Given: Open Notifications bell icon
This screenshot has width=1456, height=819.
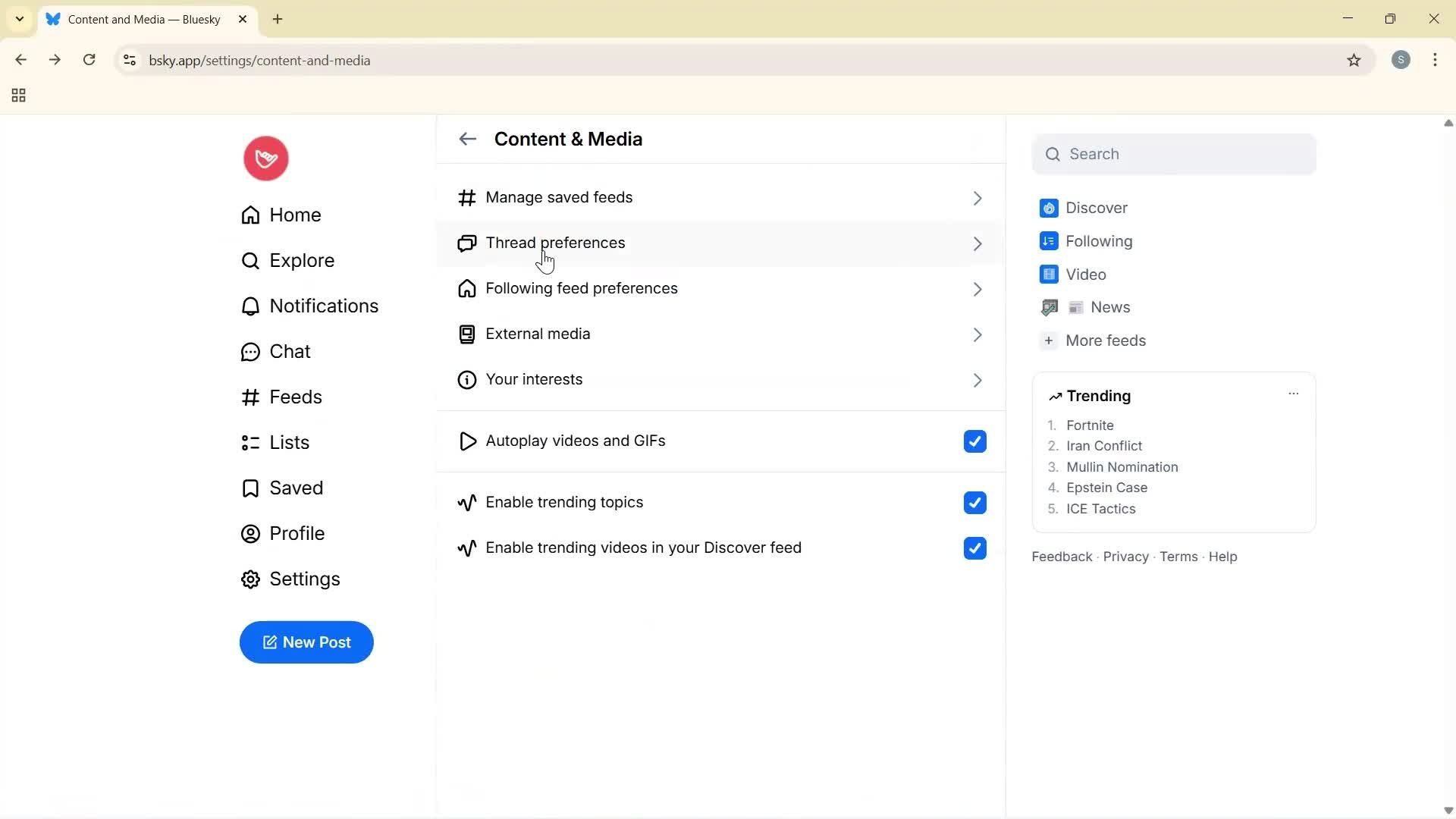Looking at the screenshot, I should click(250, 306).
